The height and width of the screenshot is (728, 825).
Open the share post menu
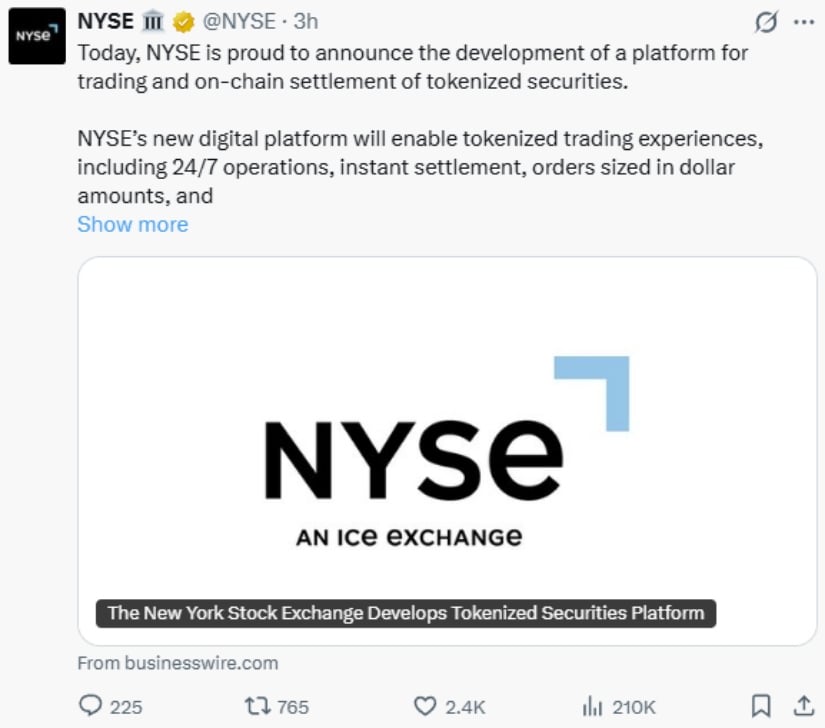coord(802,706)
